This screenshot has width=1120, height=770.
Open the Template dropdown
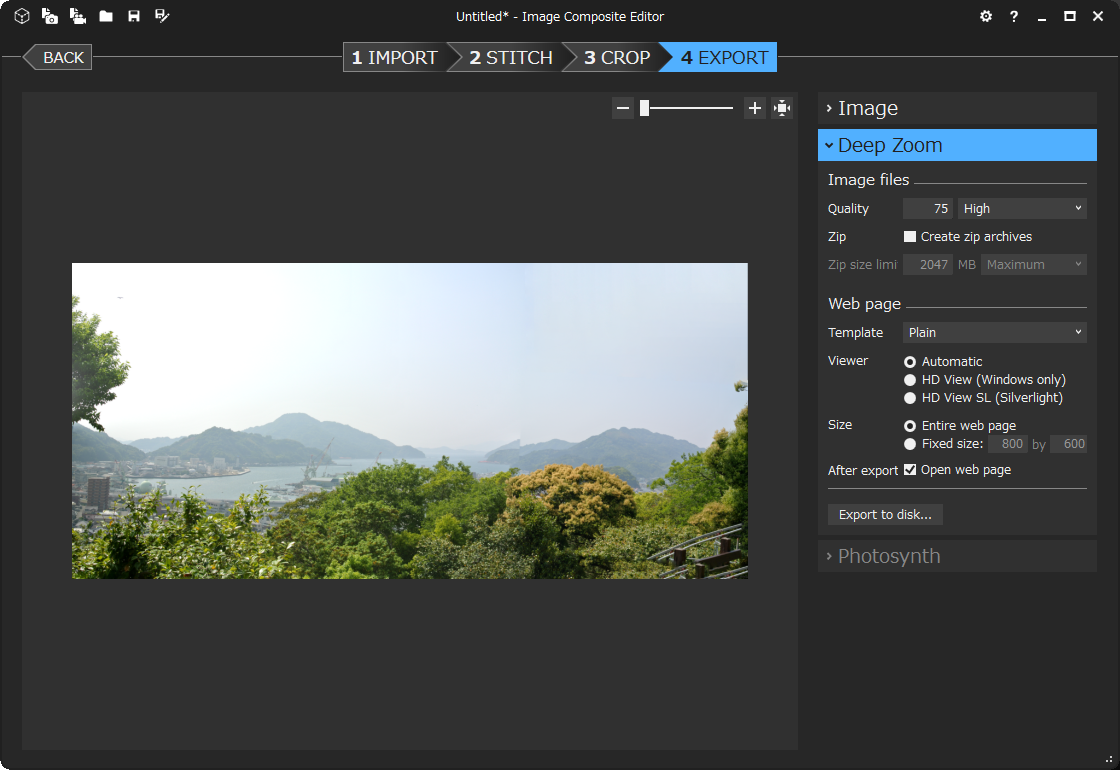994,331
